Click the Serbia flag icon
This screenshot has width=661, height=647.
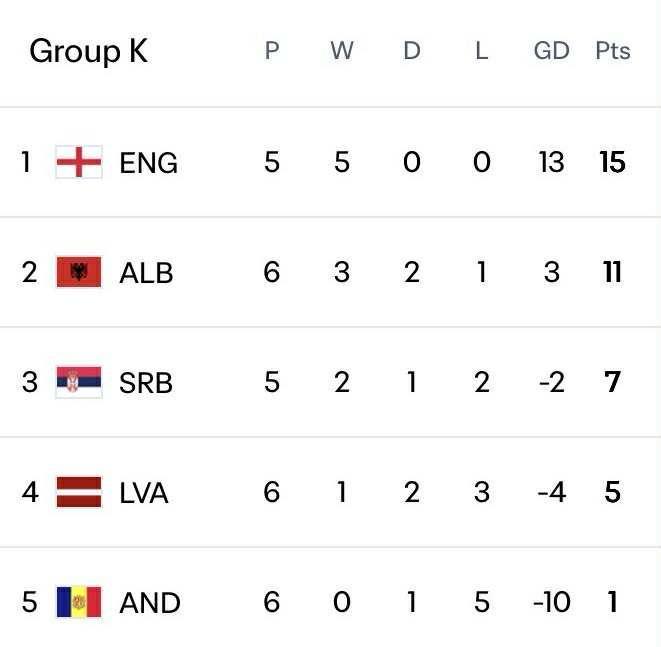[x=79, y=382]
